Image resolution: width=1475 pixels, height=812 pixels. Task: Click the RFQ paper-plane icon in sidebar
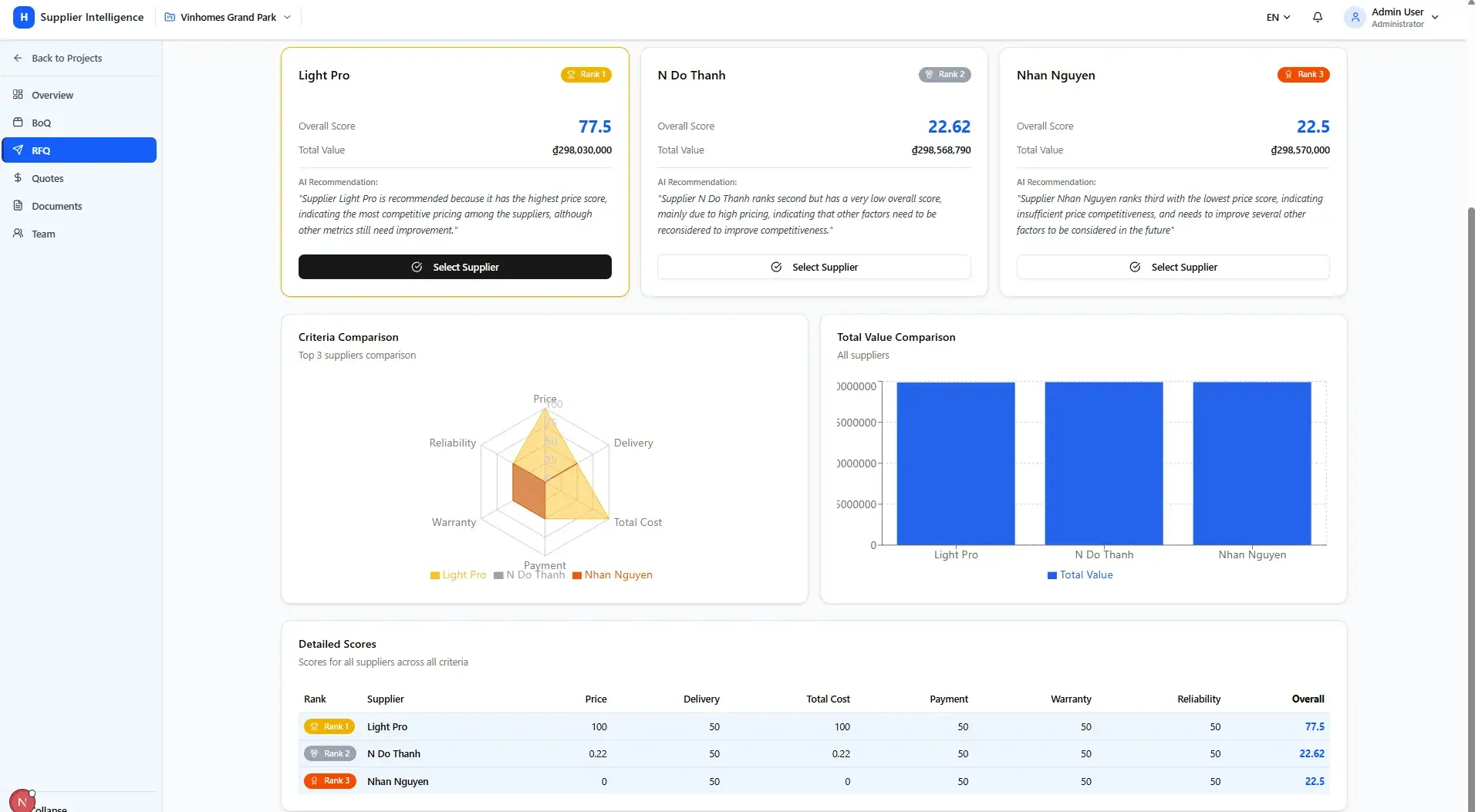(19, 150)
